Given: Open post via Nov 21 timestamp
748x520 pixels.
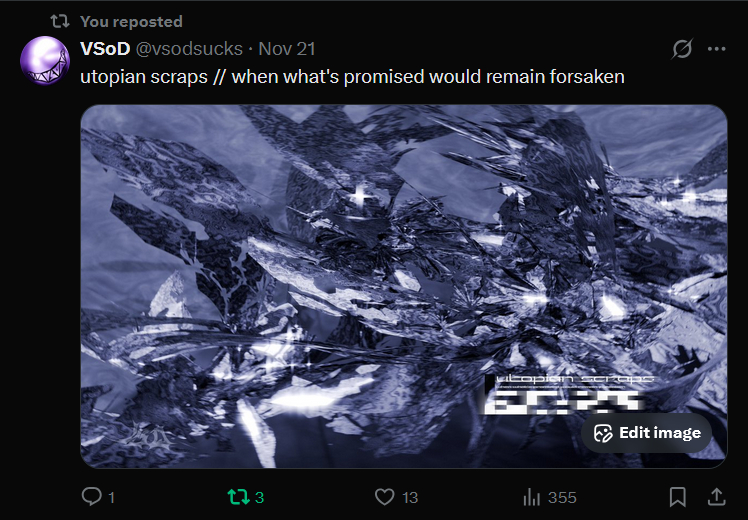Looking at the screenshot, I should (x=287, y=49).
